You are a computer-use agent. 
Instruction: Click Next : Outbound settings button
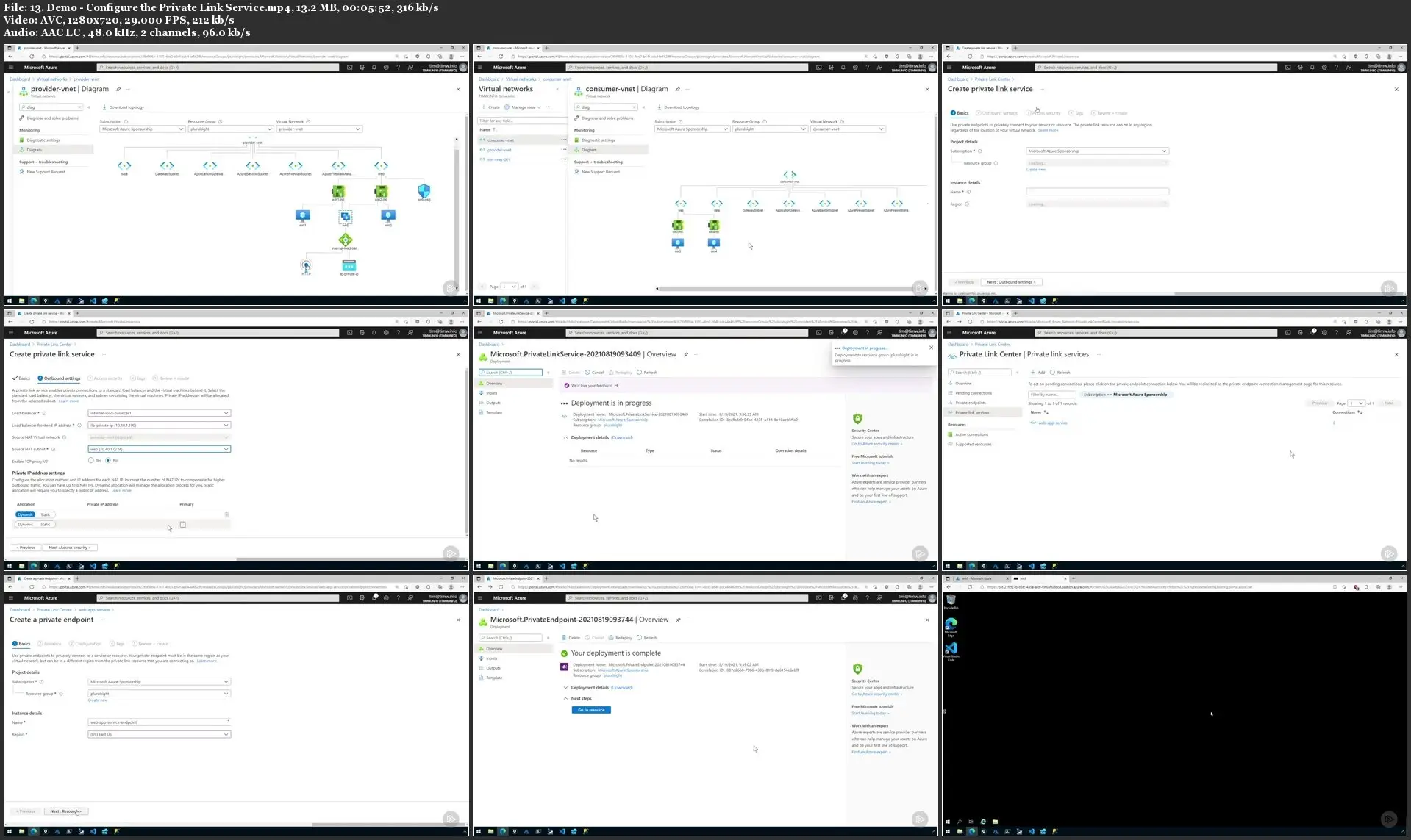coord(1010,282)
